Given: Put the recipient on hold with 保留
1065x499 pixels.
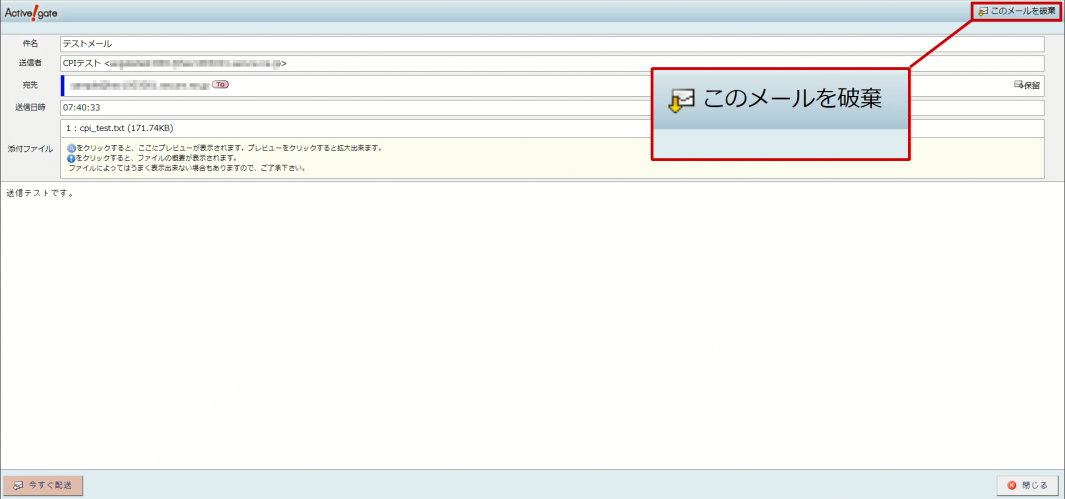Looking at the screenshot, I should (1027, 86).
